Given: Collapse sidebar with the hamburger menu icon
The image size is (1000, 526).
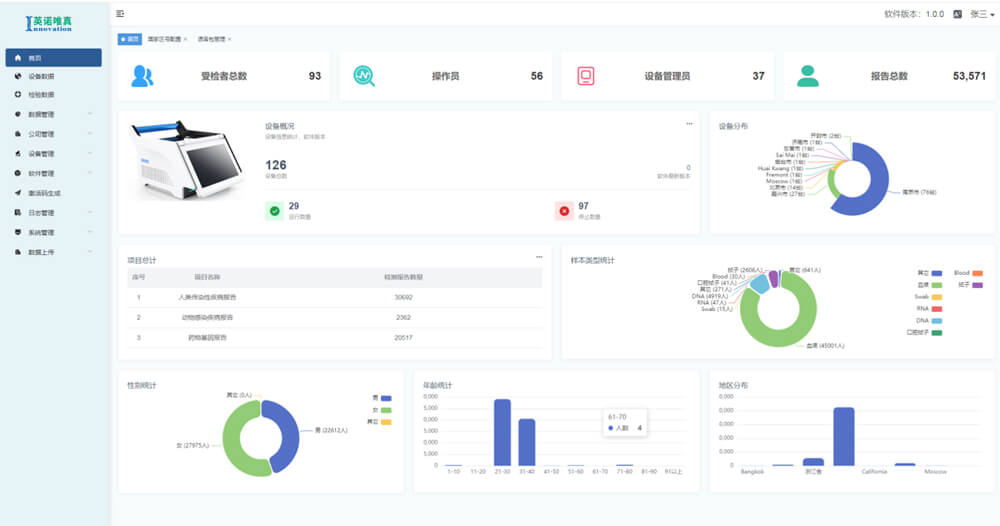Looking at the screenshot, I should click(120, 14).
